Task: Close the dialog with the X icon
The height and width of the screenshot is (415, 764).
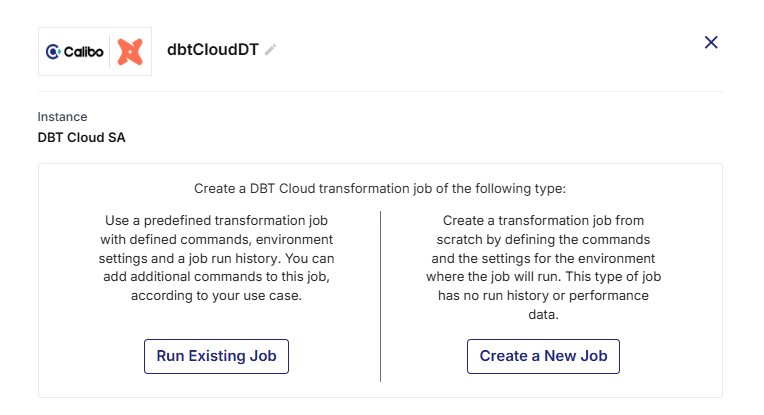Action: pos(711,42)
